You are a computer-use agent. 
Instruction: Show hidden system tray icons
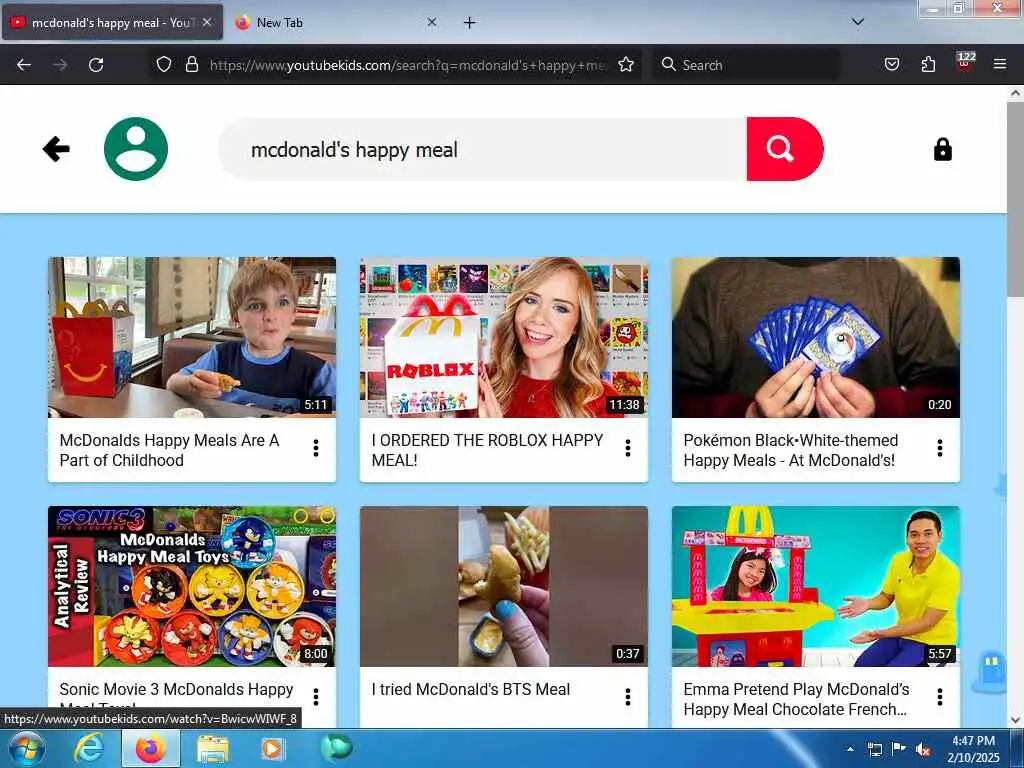tap(850, 749)
